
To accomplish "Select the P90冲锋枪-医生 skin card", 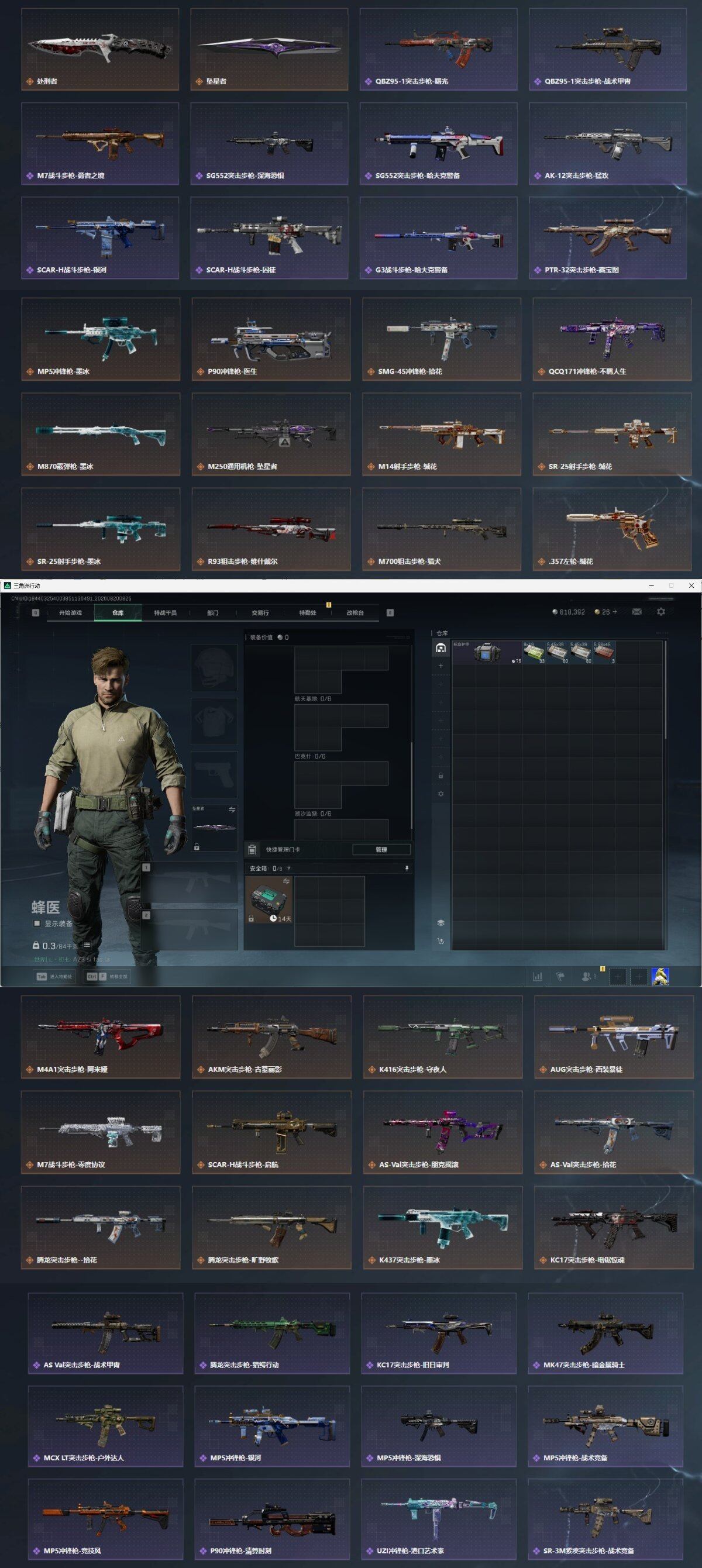I will point(271,339).
